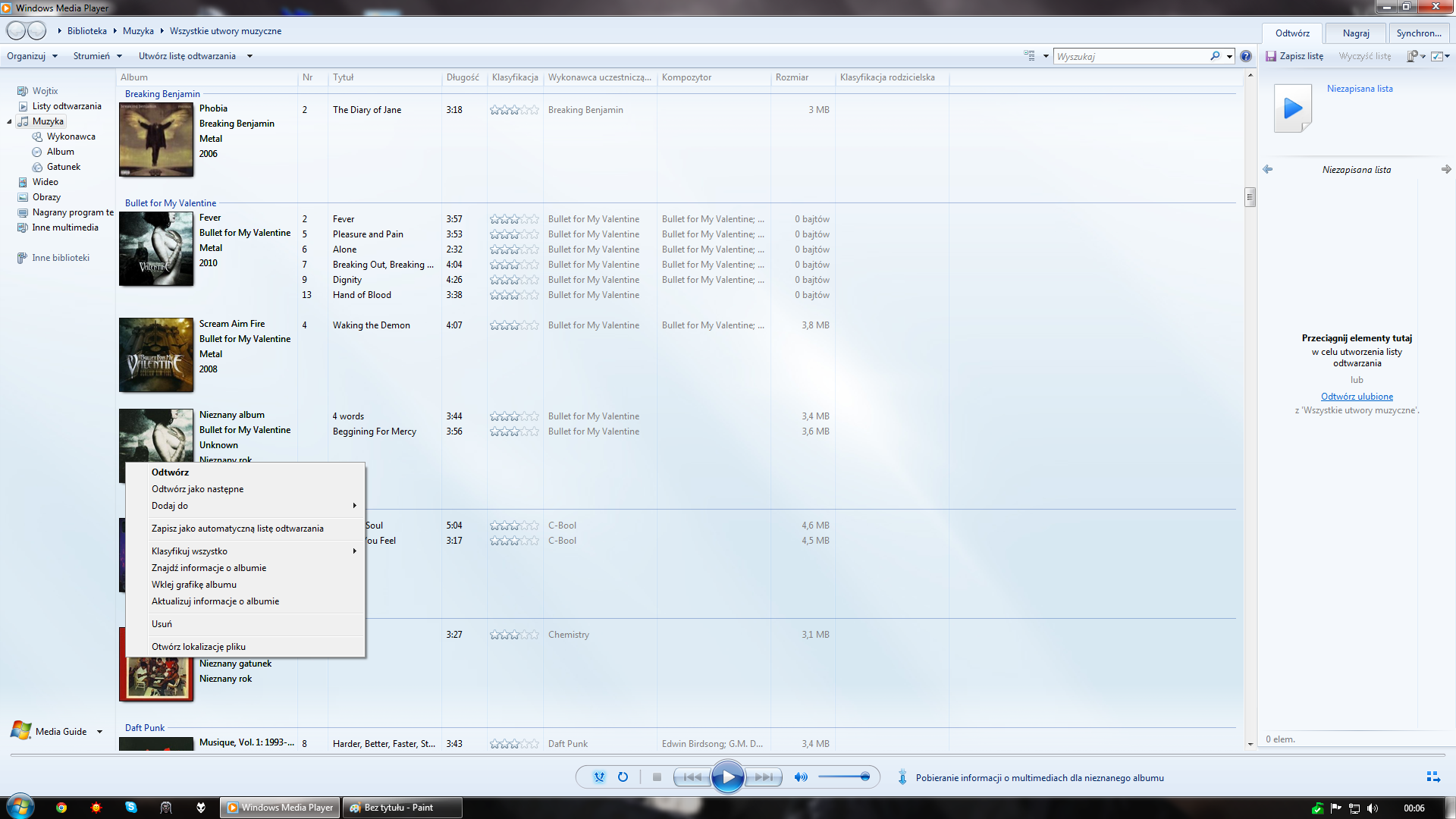1456x819 pixels.
Task: Click the Stop playback button
Action: (x=657, y=777)
